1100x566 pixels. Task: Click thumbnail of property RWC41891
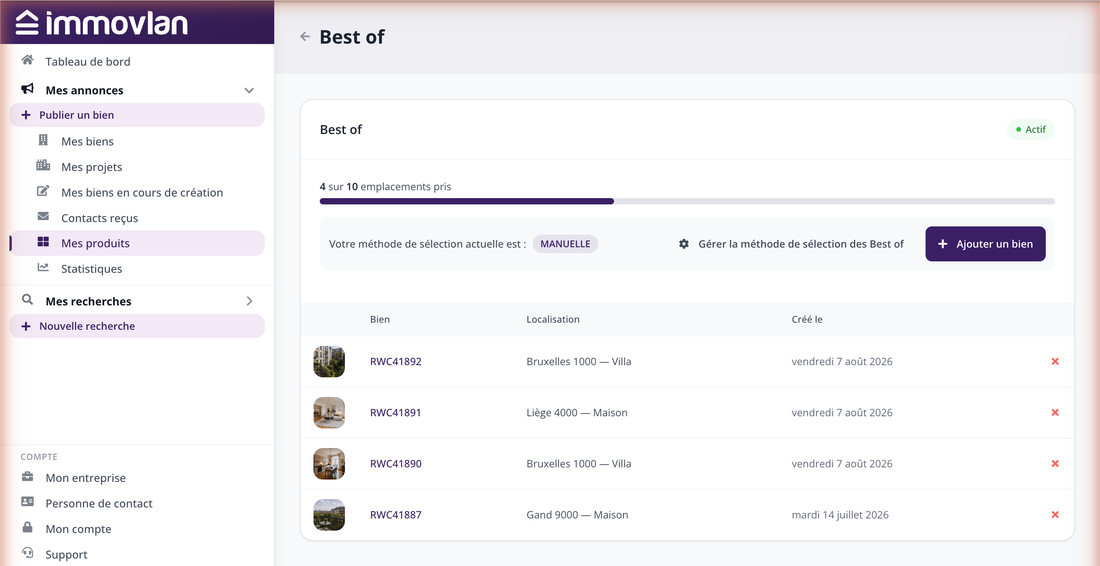point(329,412)
